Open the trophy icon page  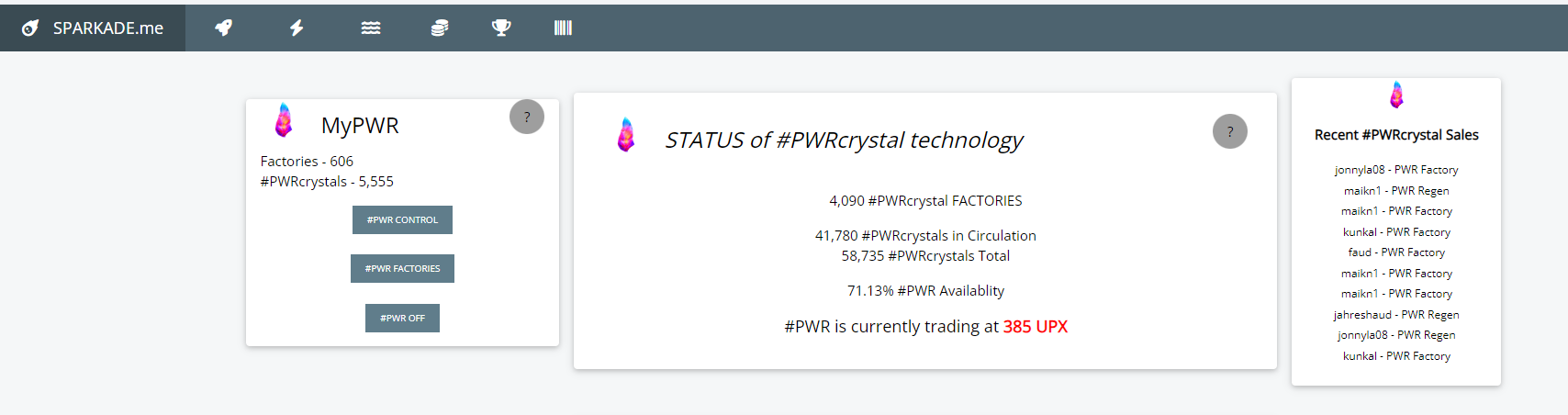pyautogui.click(x=501, y=28)
